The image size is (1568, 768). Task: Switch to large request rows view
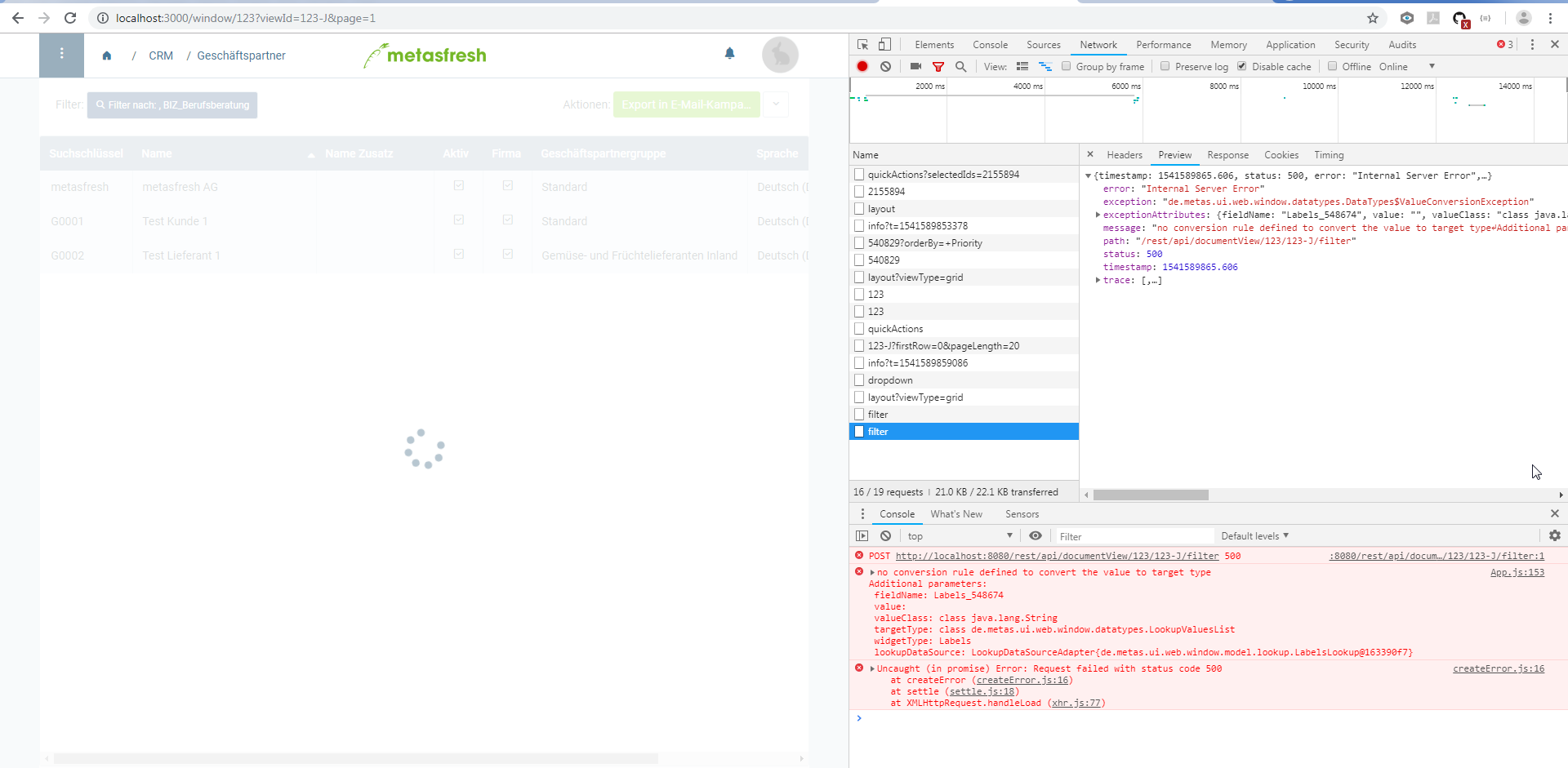1022,66
